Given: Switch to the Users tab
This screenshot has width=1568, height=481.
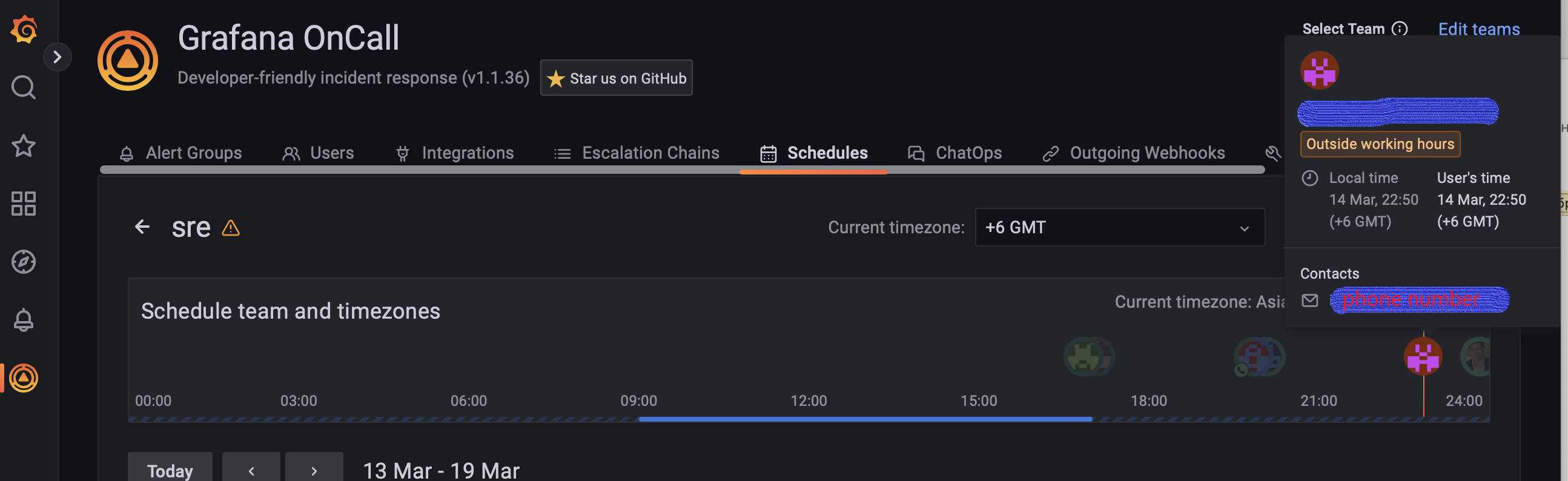Looking at the screenshot, I should coord(332,153).
